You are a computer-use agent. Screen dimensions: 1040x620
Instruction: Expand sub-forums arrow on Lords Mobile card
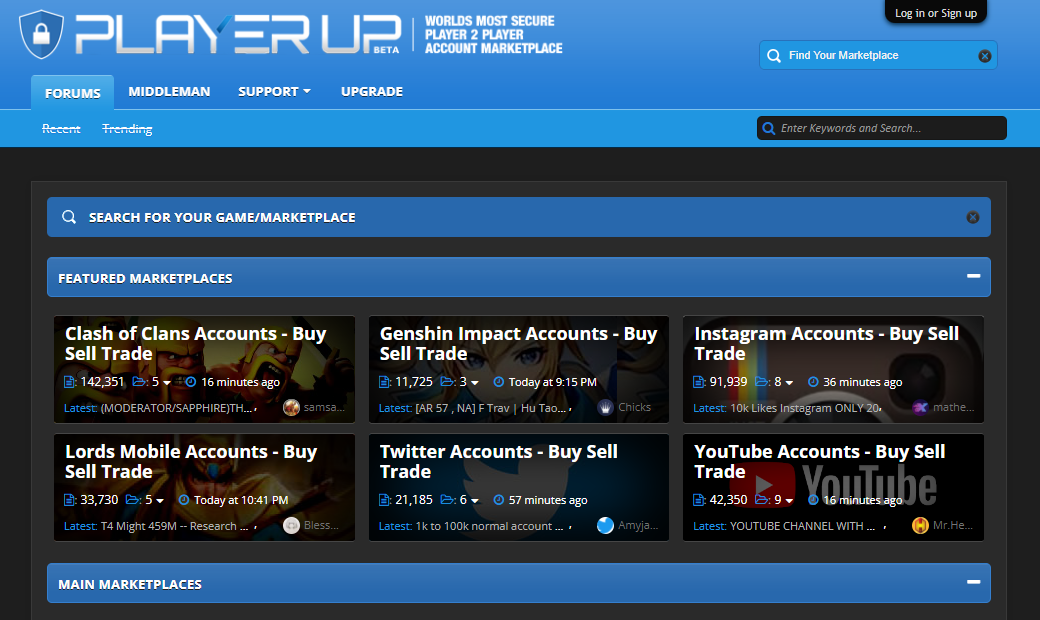click(160, 501)
